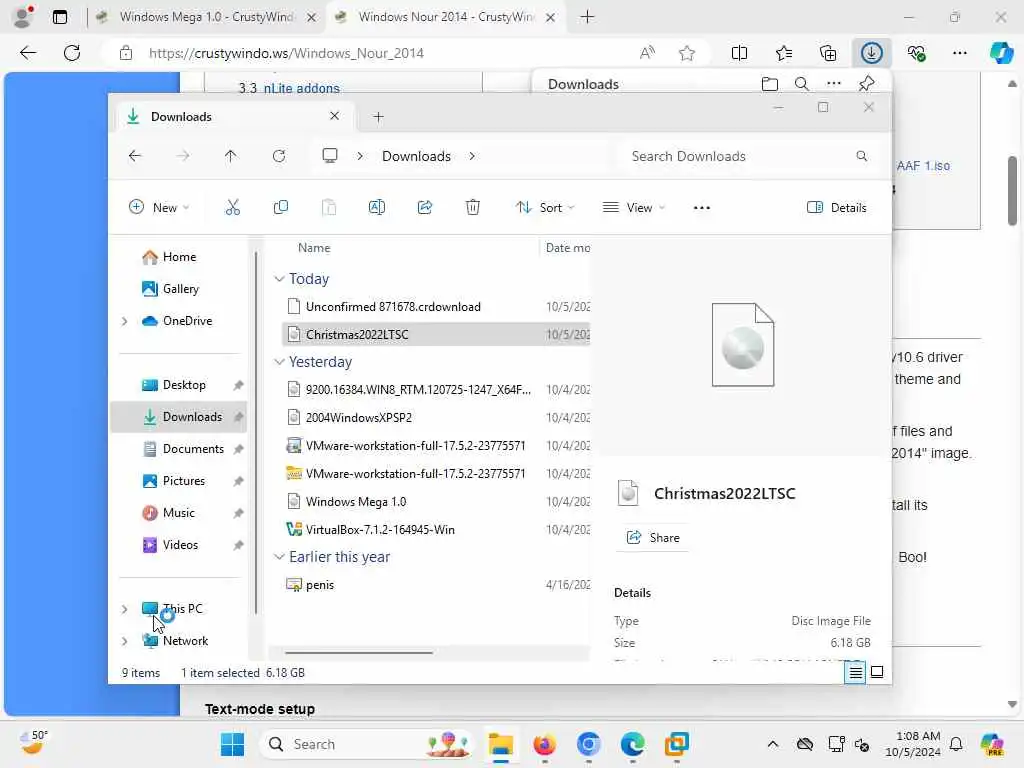Switch to Windows Nour 2014 browser tab
Image resolution: width=1024 pixels, height=768 pixels.
coord(445,17)
